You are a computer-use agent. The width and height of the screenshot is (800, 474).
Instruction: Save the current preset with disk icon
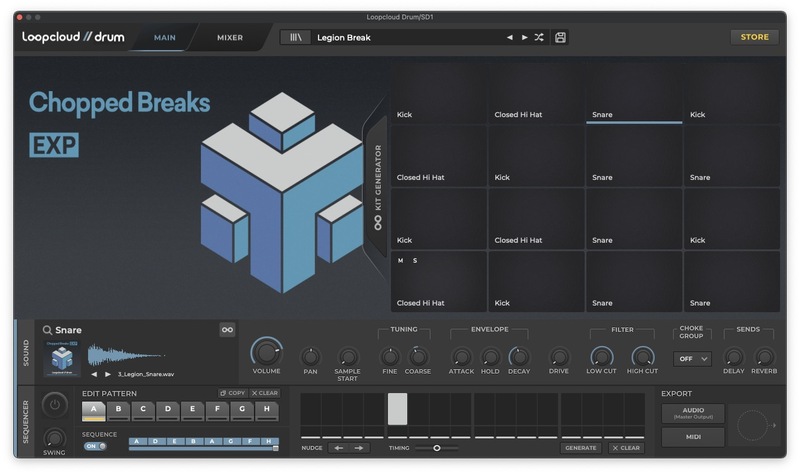point(560,37)
